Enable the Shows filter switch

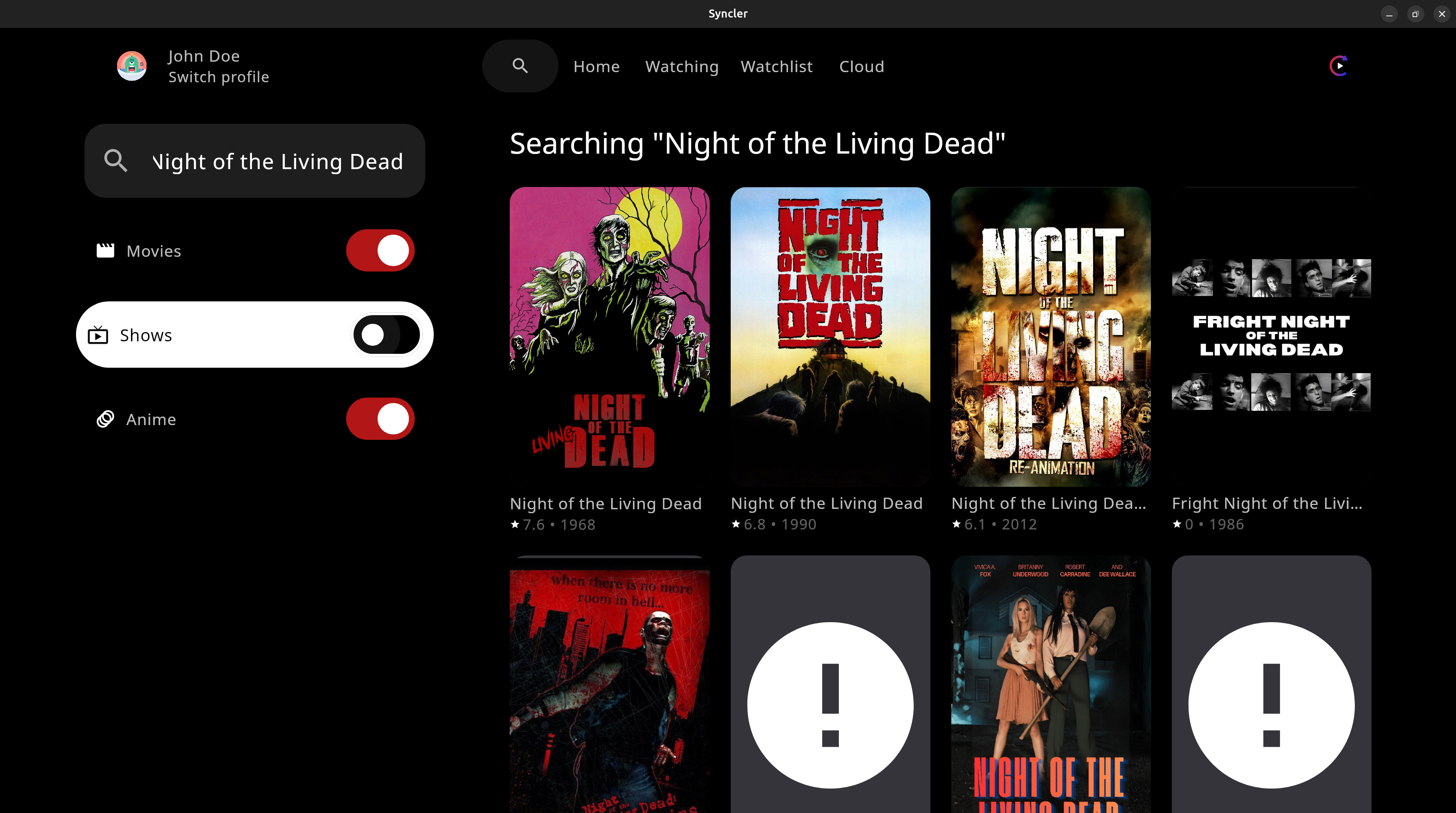point(386,335)
